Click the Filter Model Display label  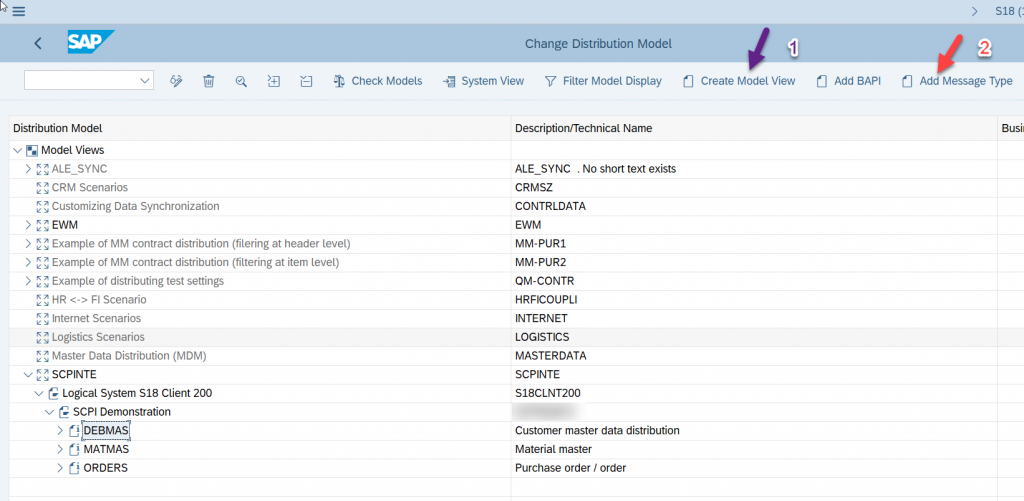pos(612,81)
